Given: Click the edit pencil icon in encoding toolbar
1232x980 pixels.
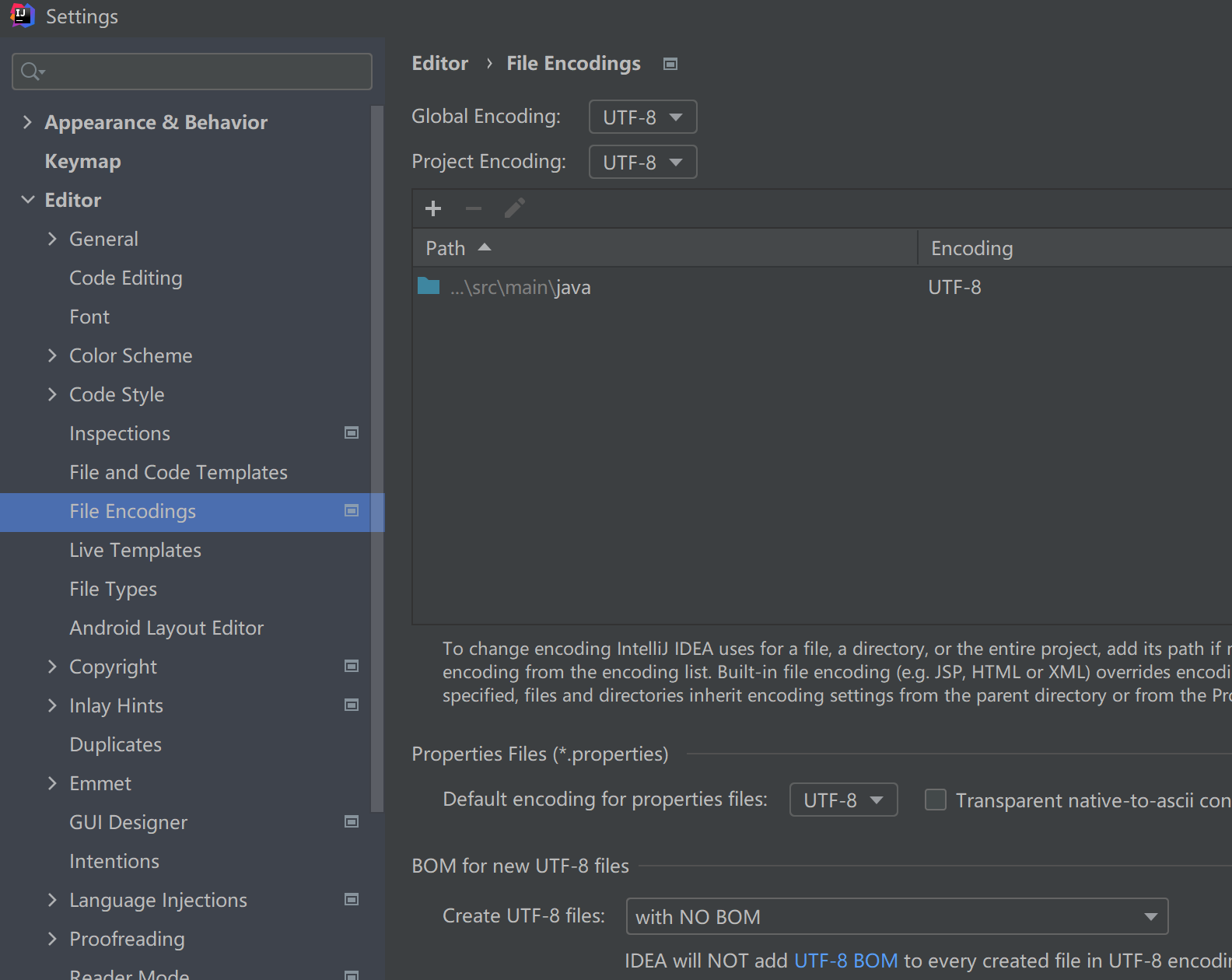Looking at the screenshot, I should 514,208.
